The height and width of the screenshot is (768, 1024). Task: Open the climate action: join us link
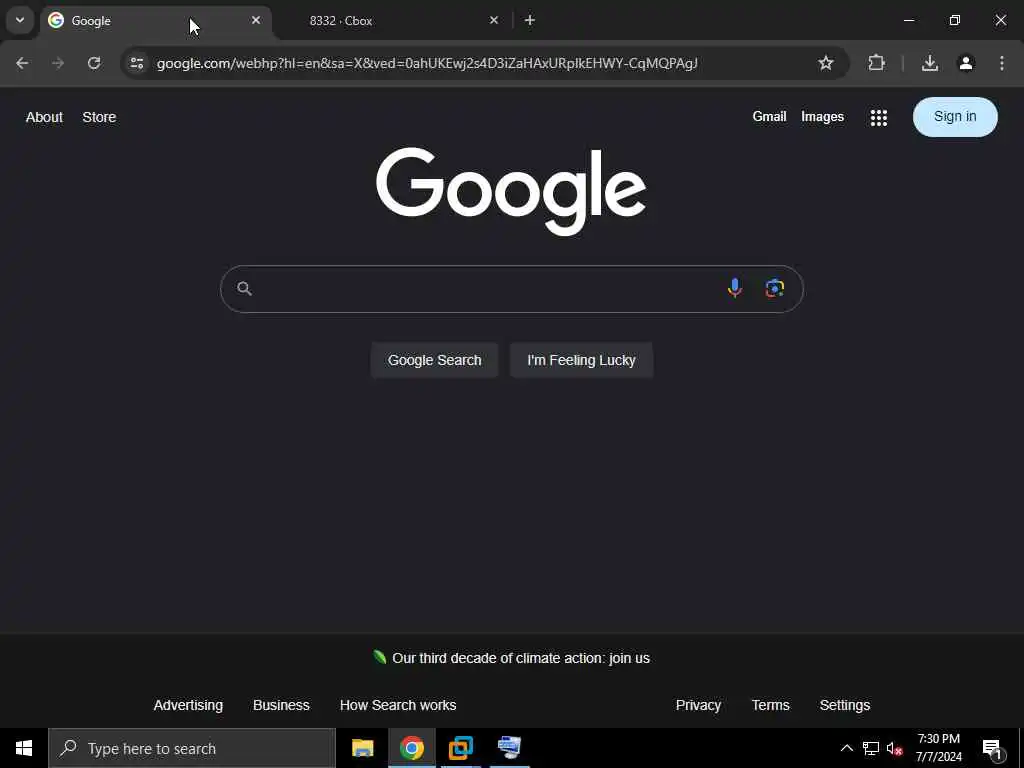coord(521,658)
